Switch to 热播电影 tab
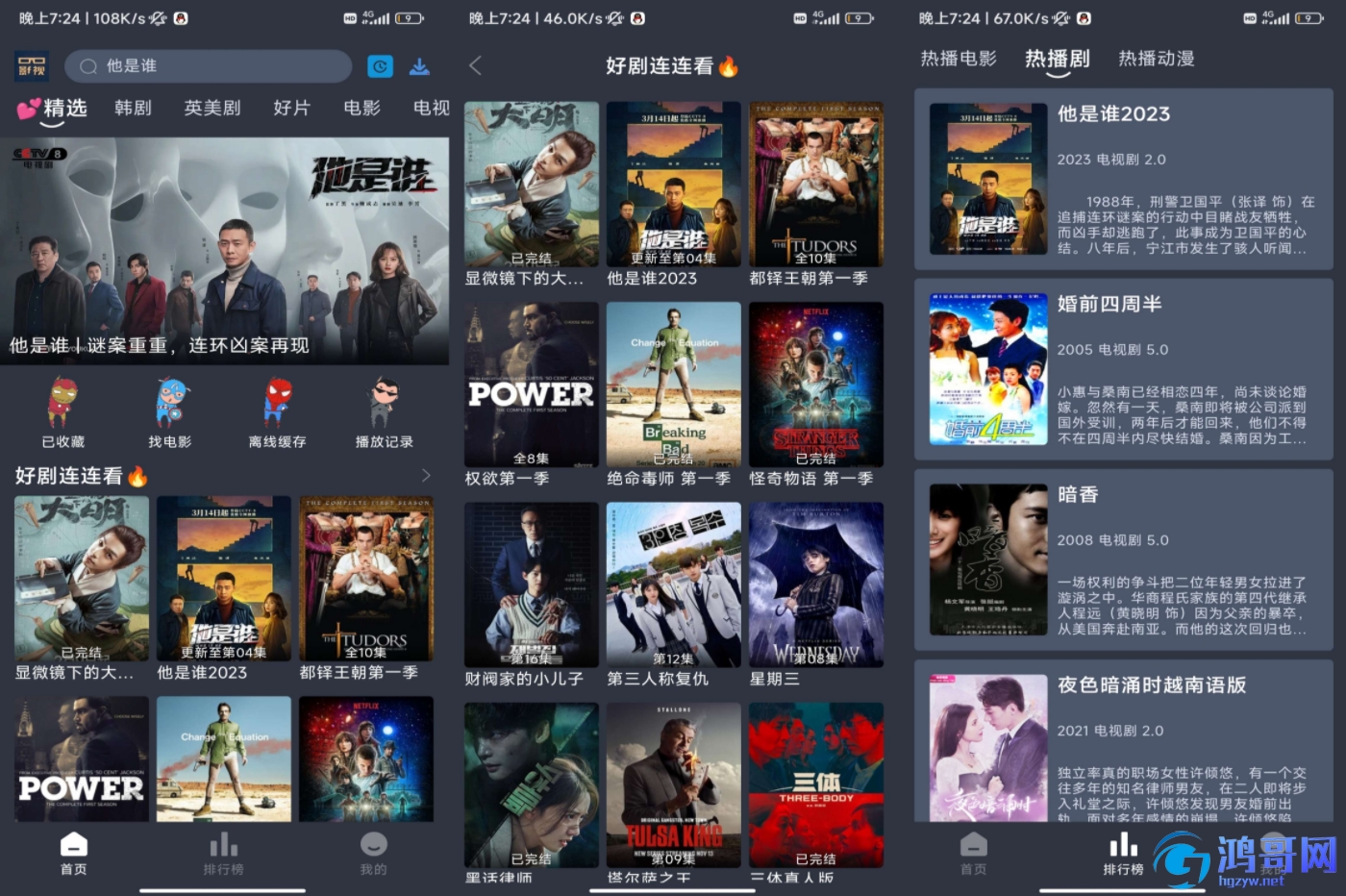 pos(959,59)
